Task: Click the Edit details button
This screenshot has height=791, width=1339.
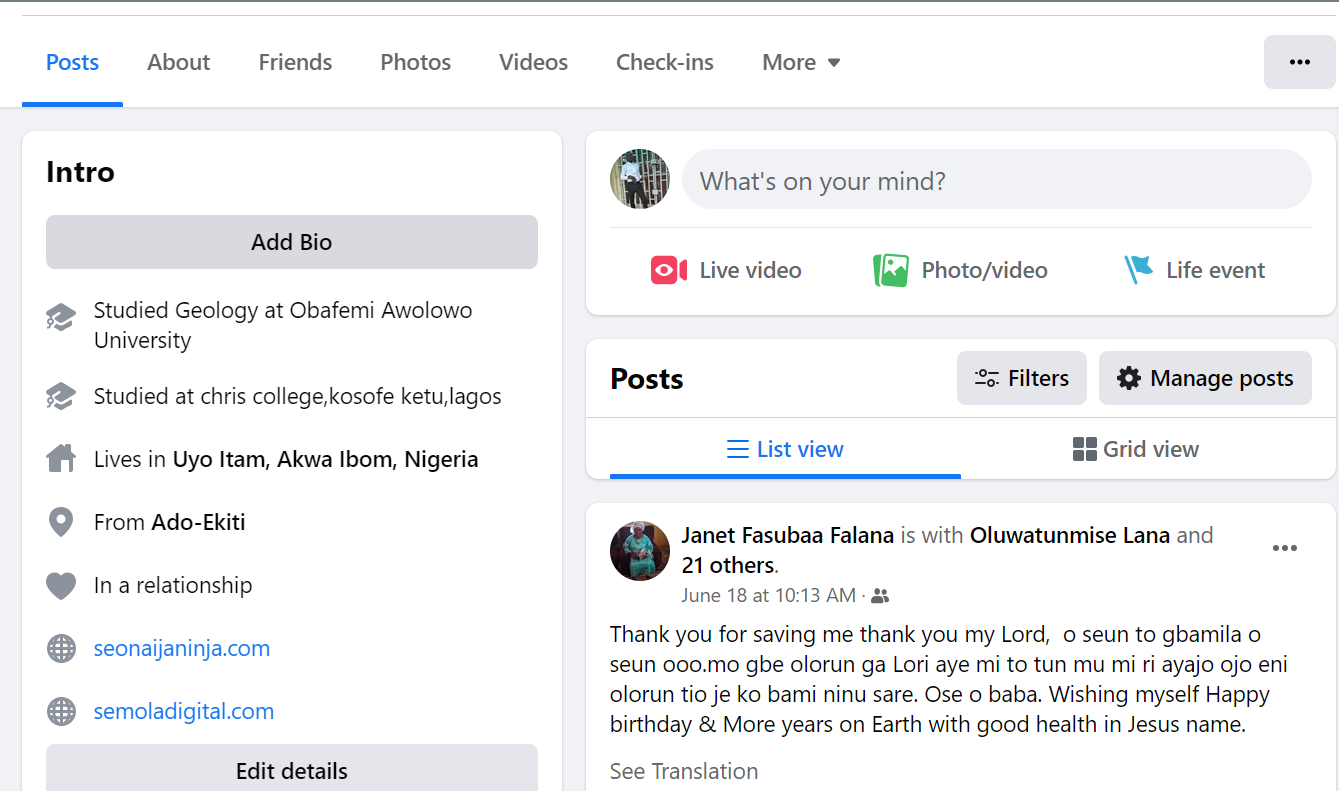Action: pos(291,771)
